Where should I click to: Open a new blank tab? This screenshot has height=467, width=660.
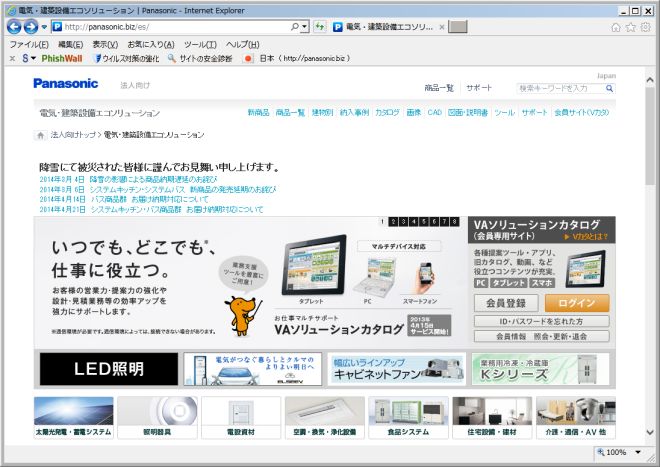tap(458, 27)
